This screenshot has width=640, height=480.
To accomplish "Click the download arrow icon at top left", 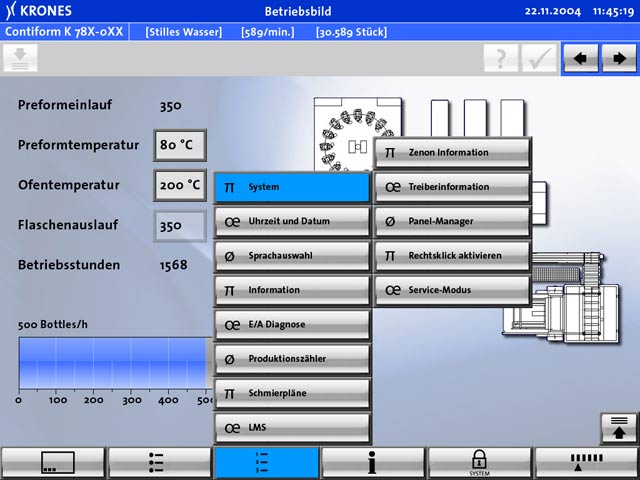I will coord(21,58).
